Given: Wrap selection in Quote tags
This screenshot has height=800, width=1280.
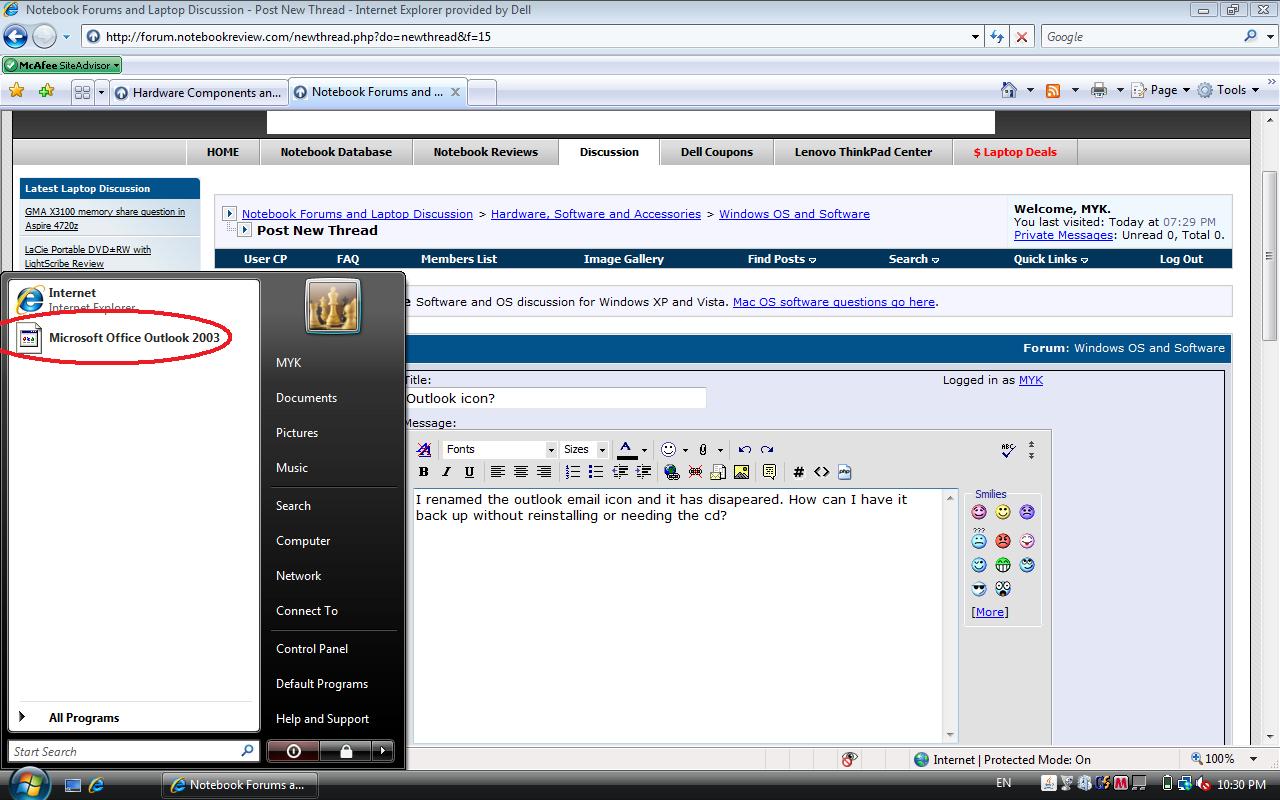Looking at the screenshot, I should click(x=769, y=472).
